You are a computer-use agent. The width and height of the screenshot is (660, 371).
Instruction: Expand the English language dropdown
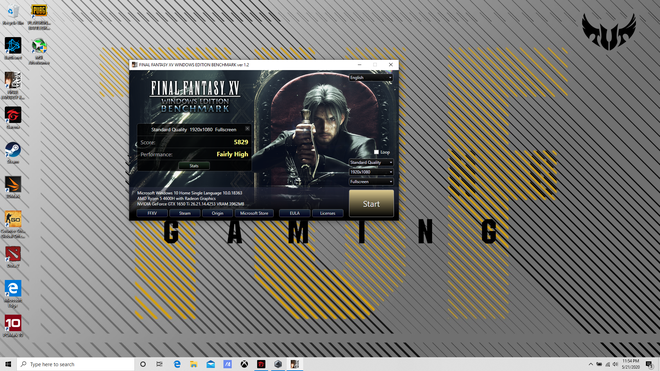[x=371, y=77]
